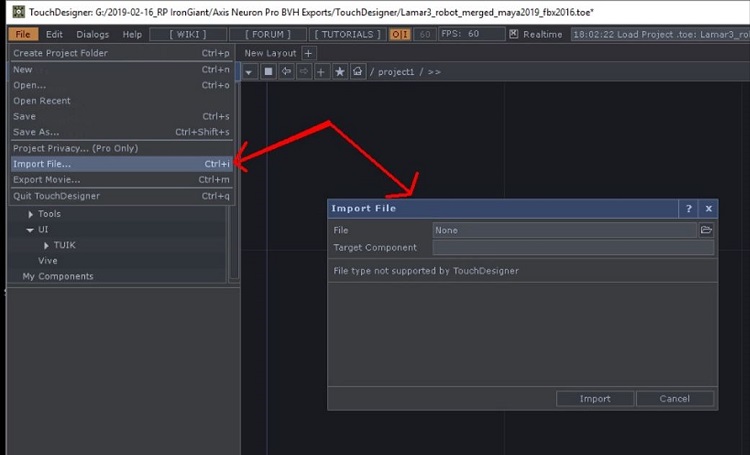Choose Open... from File menu

point(121,85)
